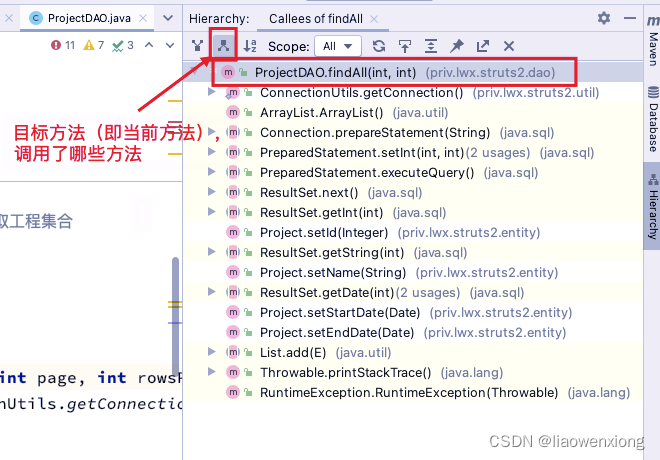Screen dimensions: 660x460
Task: Click the 3 typos indicator
Action: 122,45
